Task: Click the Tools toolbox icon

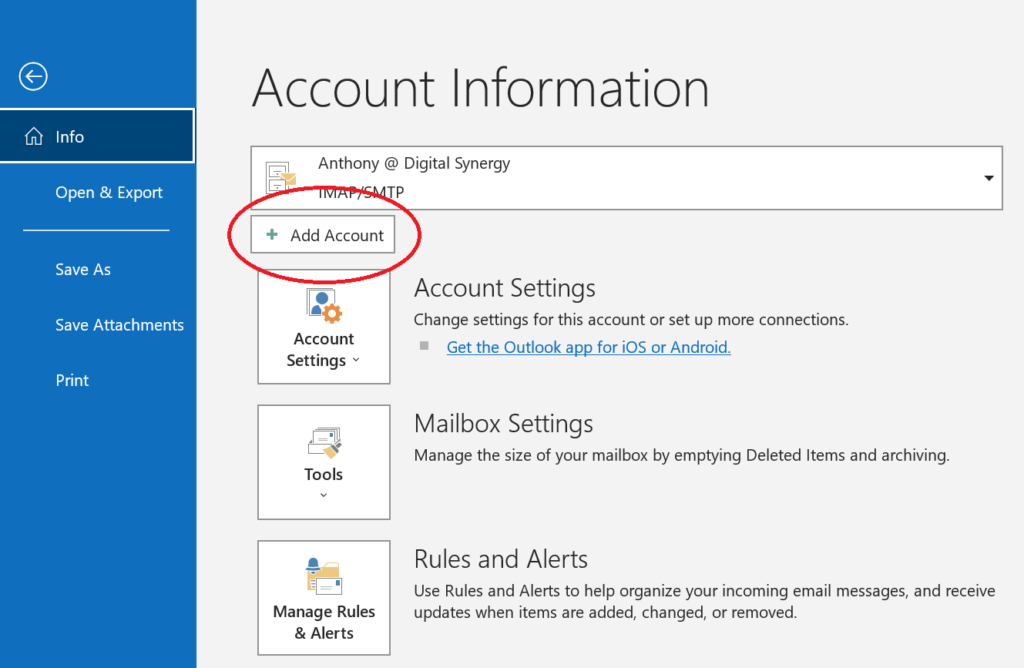Action: [323, 440]
